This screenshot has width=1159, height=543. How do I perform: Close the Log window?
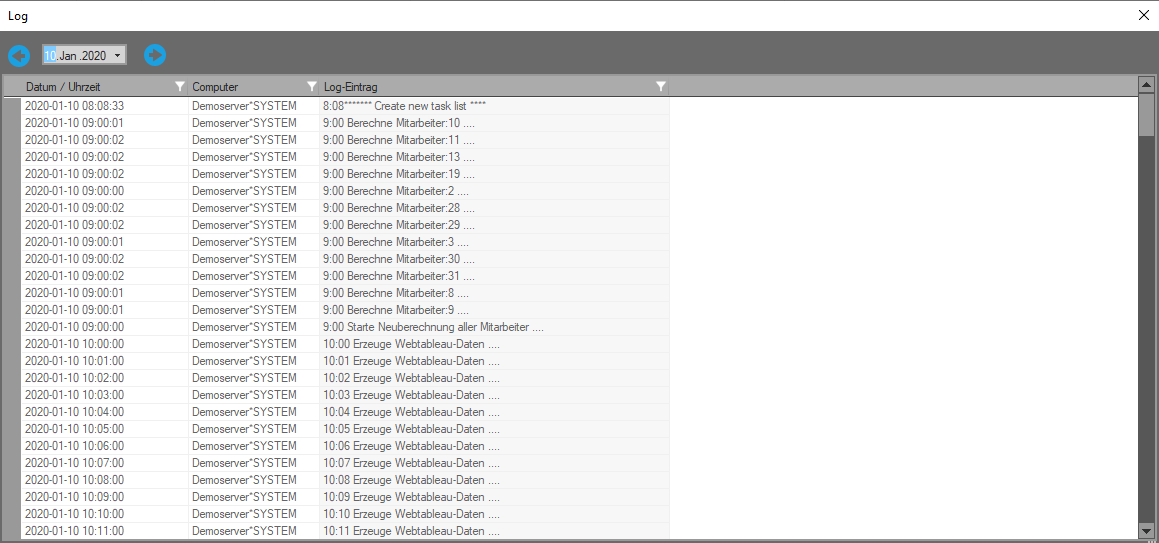pyautogui.click(x=1144, y=15)
